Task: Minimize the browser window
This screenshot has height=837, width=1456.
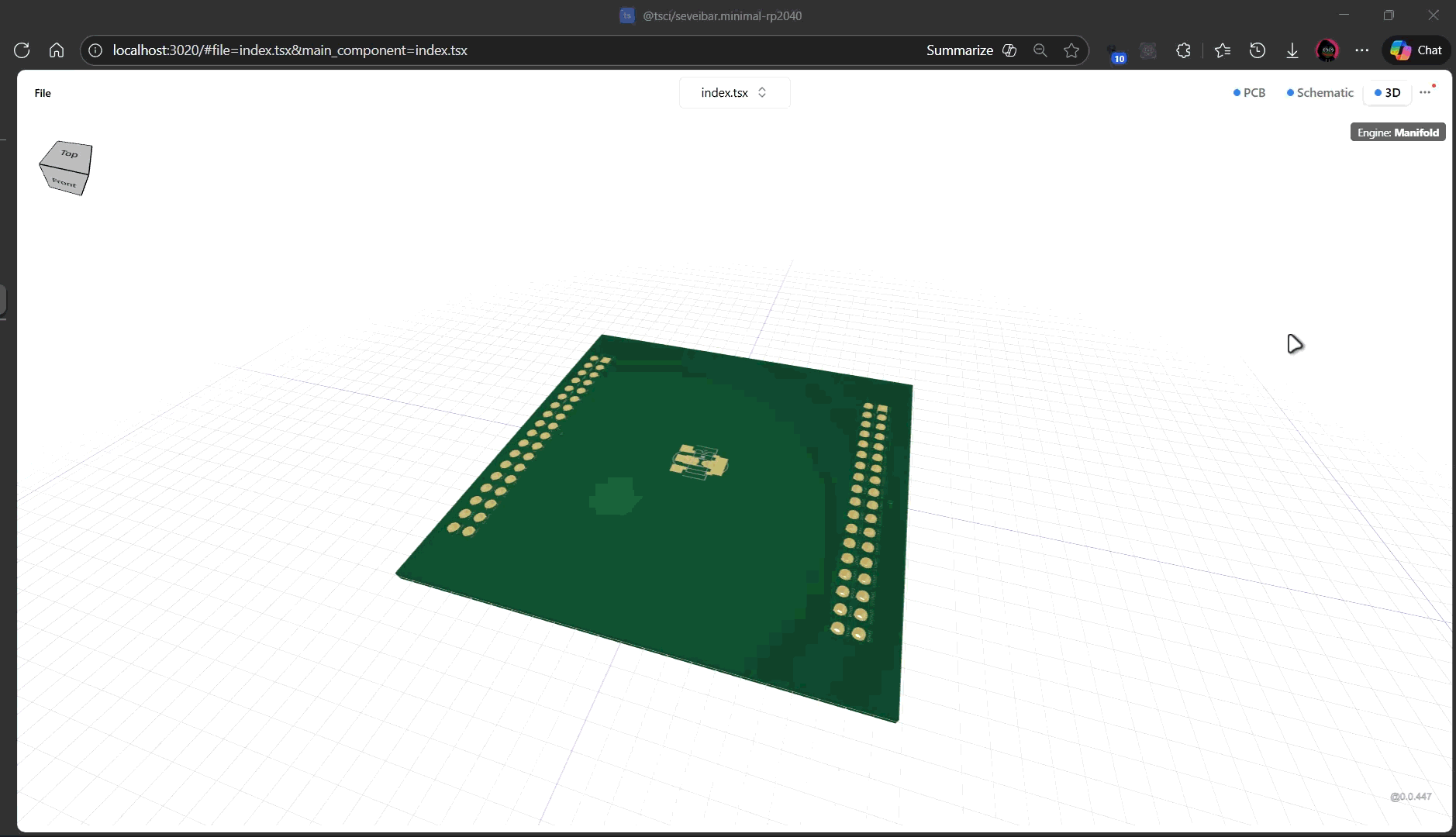Action: [x=1344, y=15]
